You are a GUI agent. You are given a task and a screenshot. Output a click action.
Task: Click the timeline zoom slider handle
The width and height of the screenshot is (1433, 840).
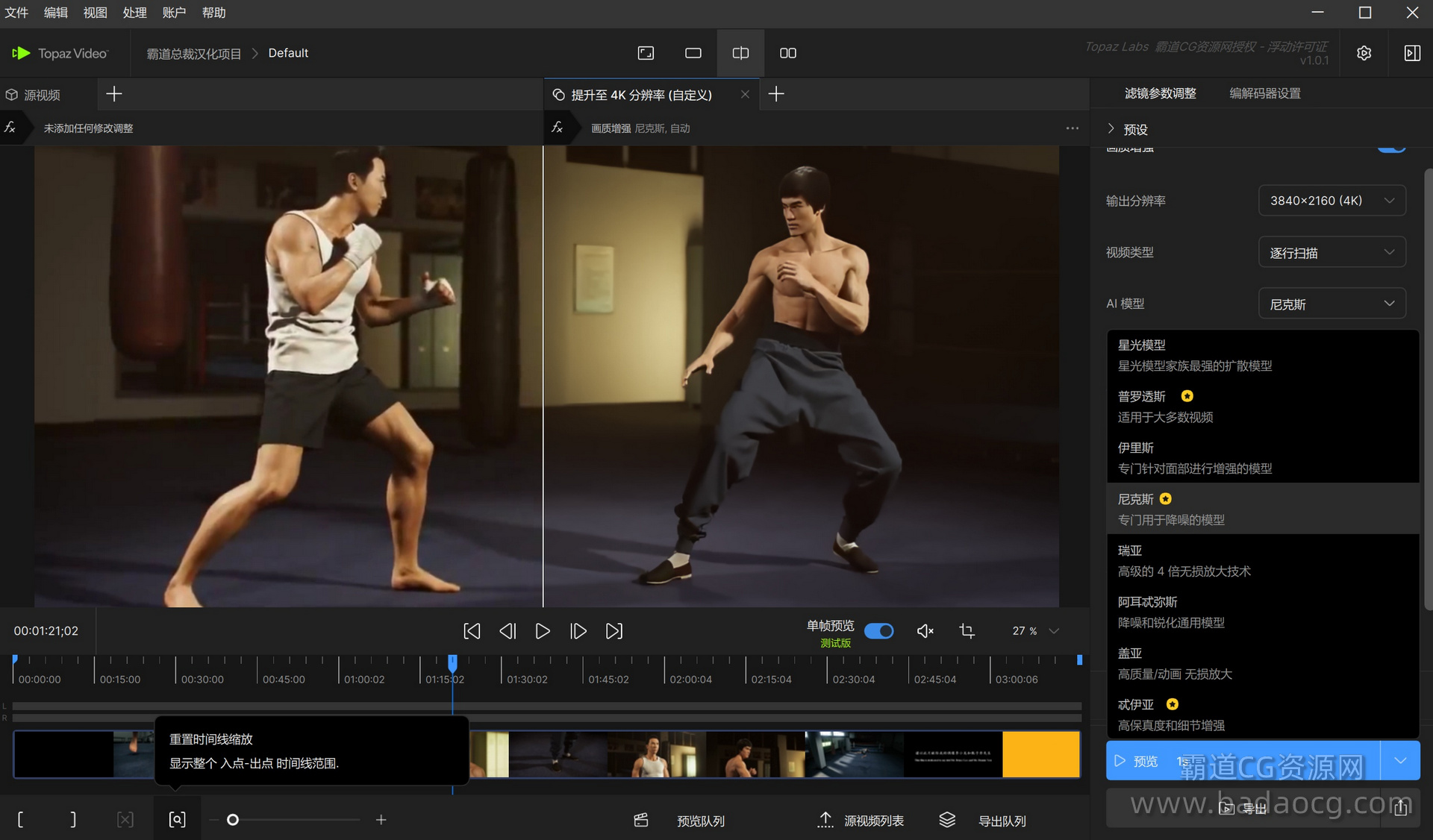point(233,820)
